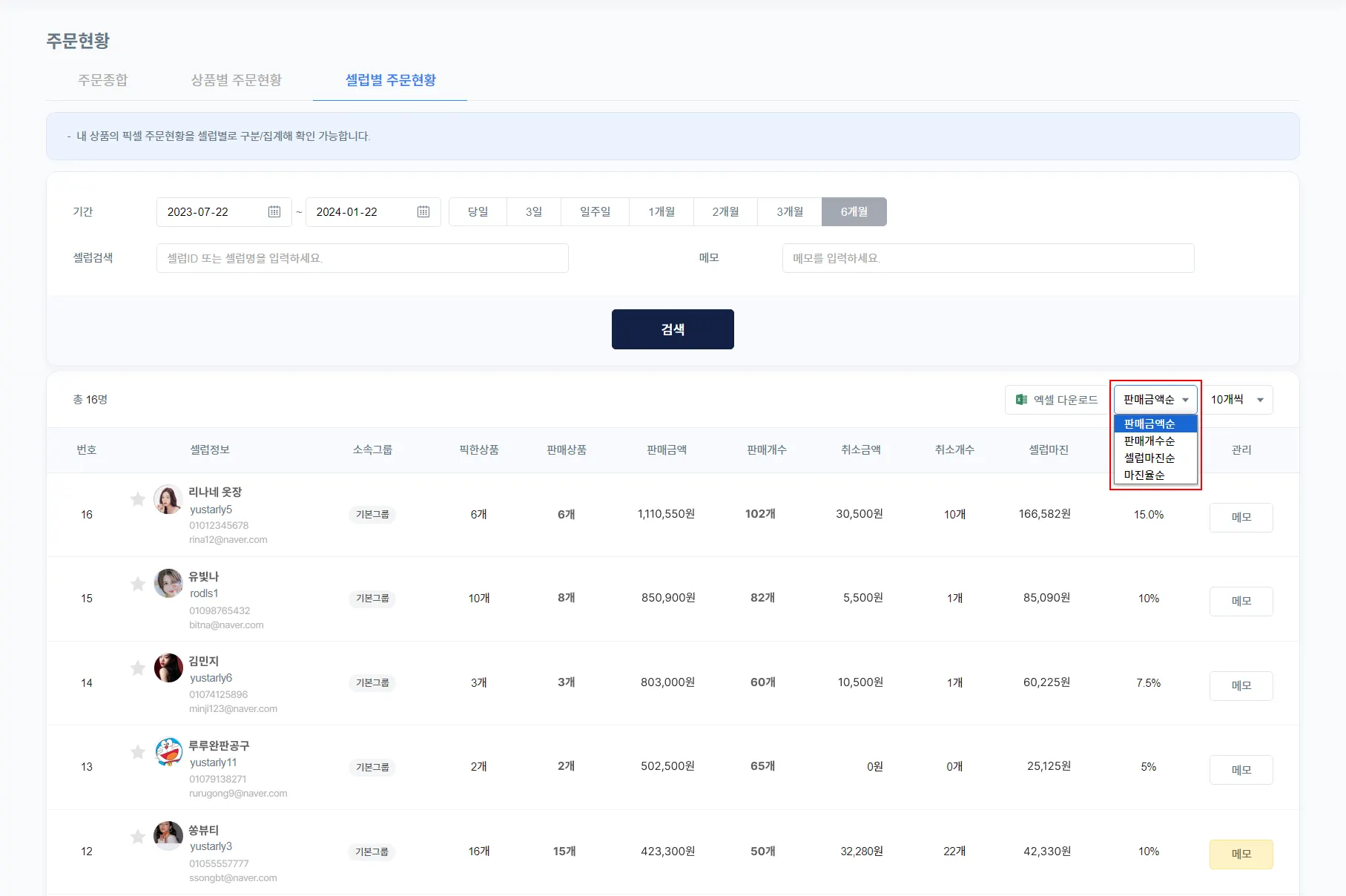Open 루루완판공구 profile avatar
This screenshot has width=1346, height=896.
[168, 752]
